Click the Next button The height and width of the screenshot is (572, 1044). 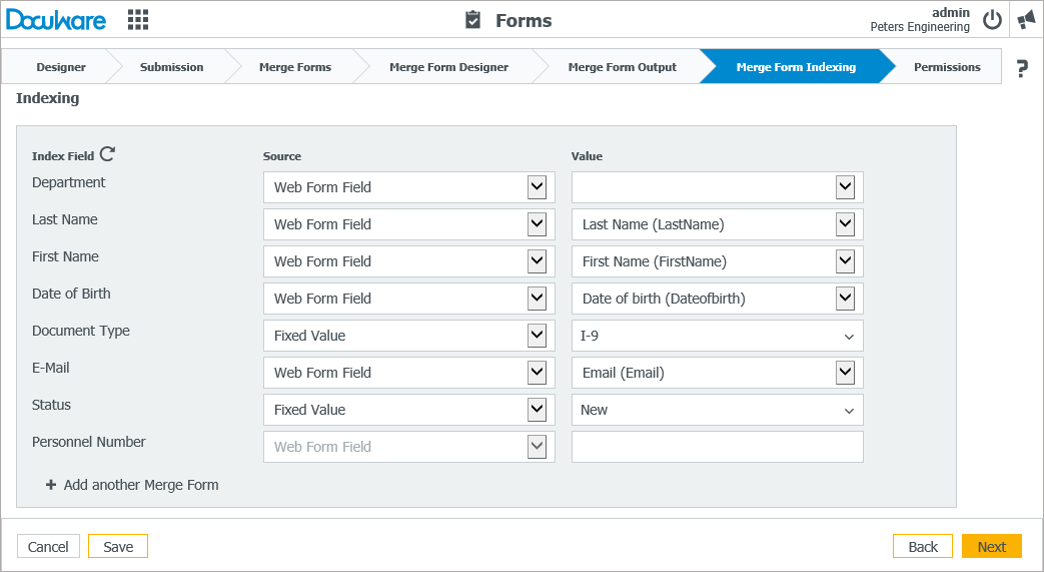click(x=991, y=546)
